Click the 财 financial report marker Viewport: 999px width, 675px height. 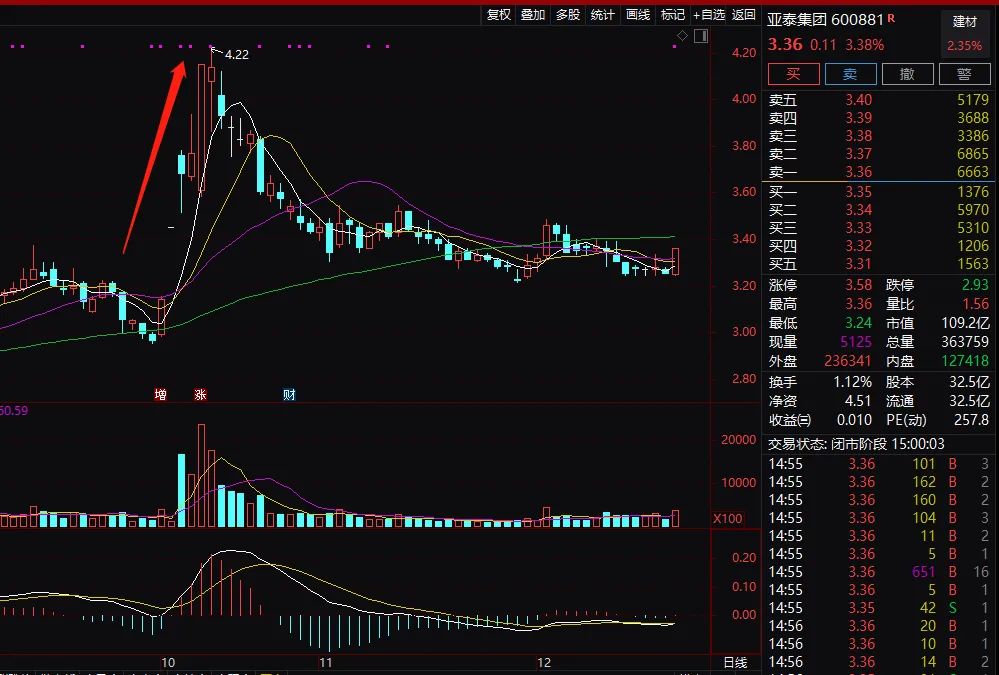tap(289, 395)
